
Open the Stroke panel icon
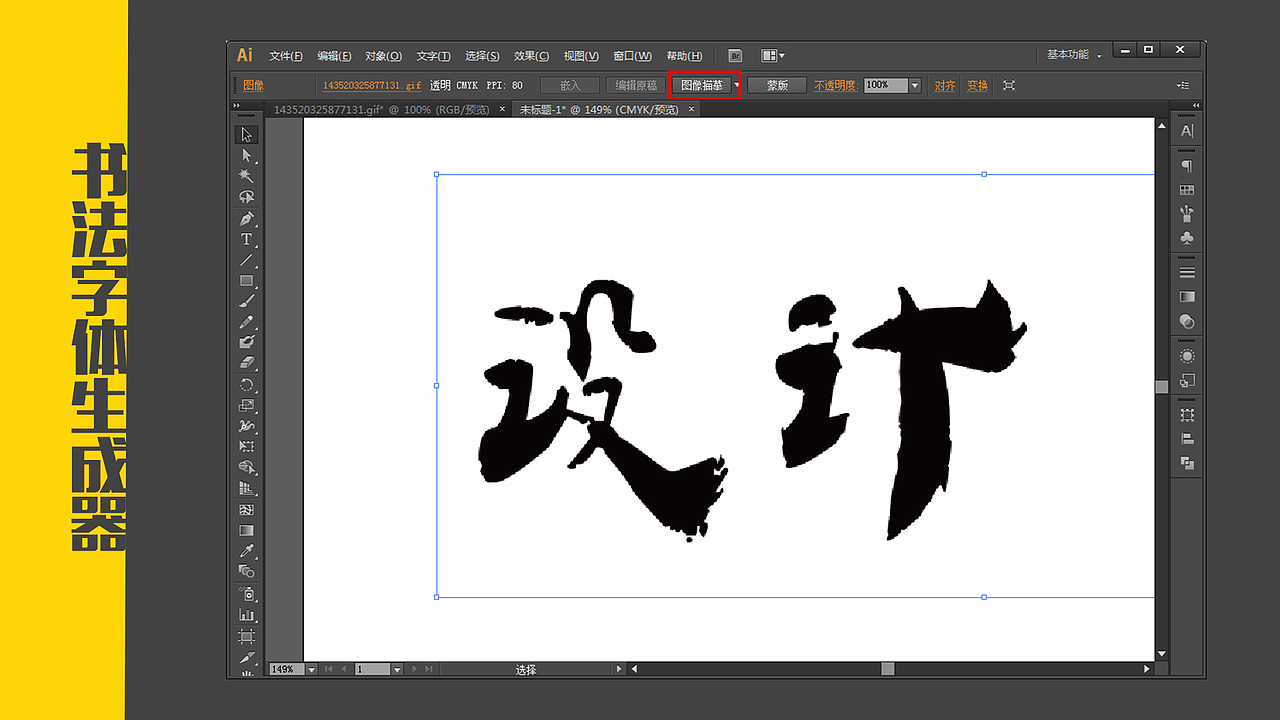pyautogui.click(x=1187, y=272)
